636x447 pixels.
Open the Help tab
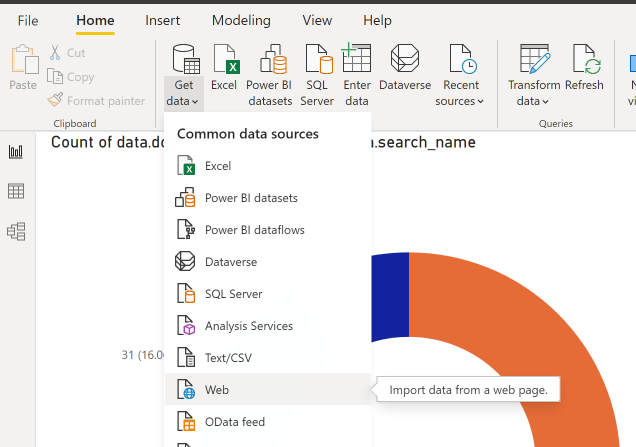(x=377, y=20)
